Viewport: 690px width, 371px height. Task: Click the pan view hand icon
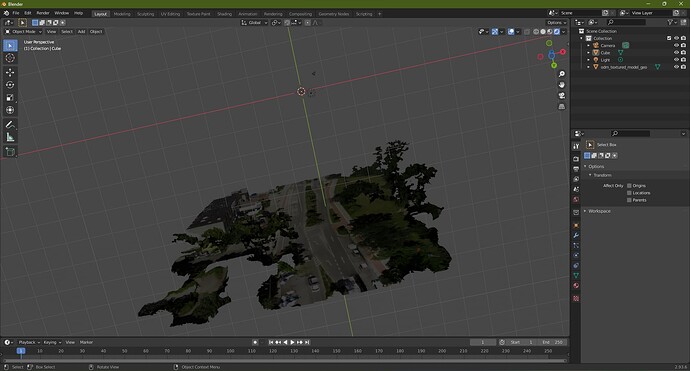click(562, 84)
